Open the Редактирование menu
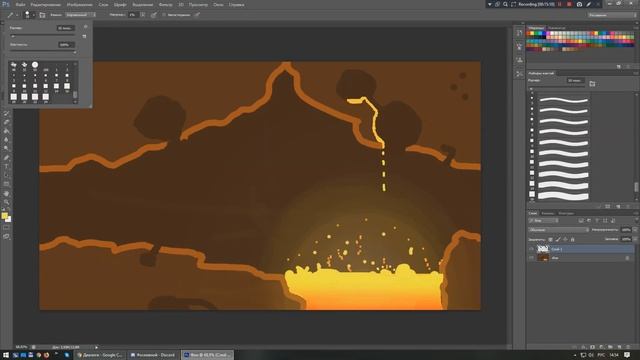Screen dimensions: 640x360 coord(45,4)
